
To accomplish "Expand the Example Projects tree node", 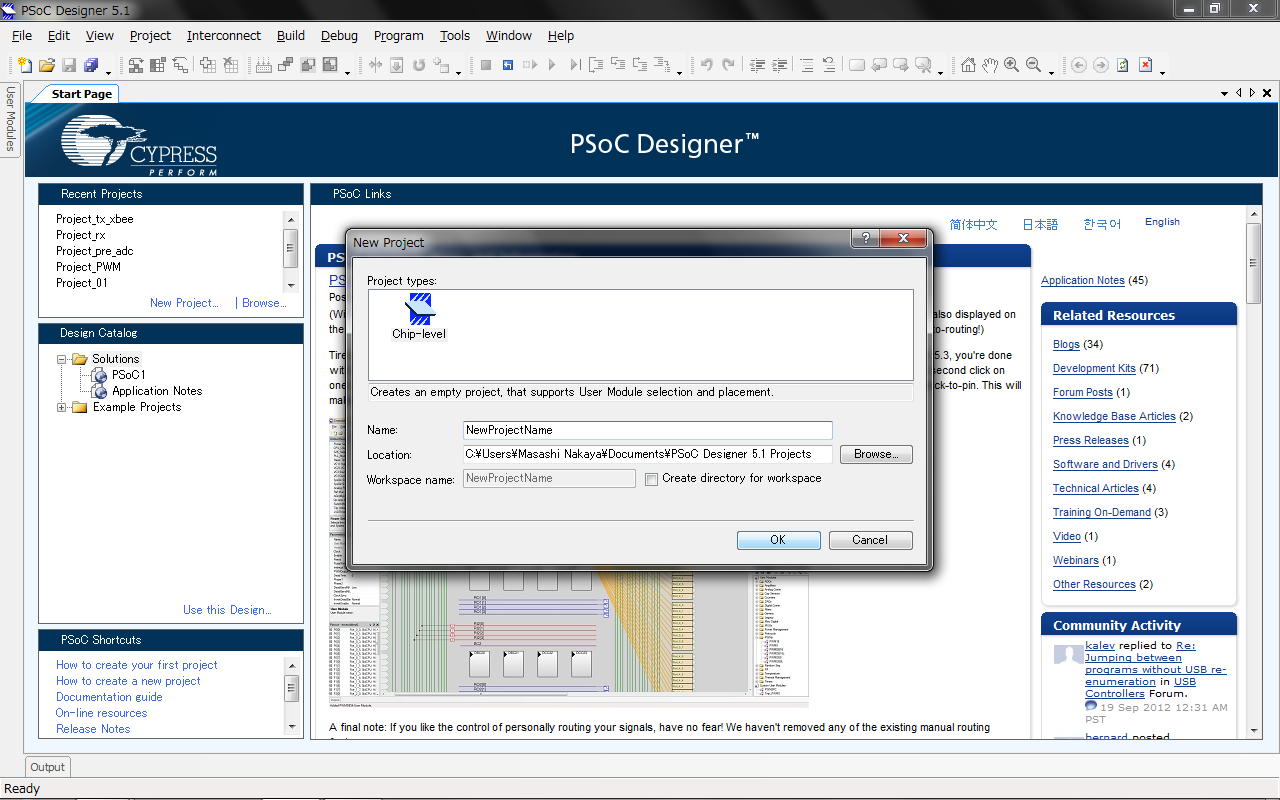I will click(62, 407).
